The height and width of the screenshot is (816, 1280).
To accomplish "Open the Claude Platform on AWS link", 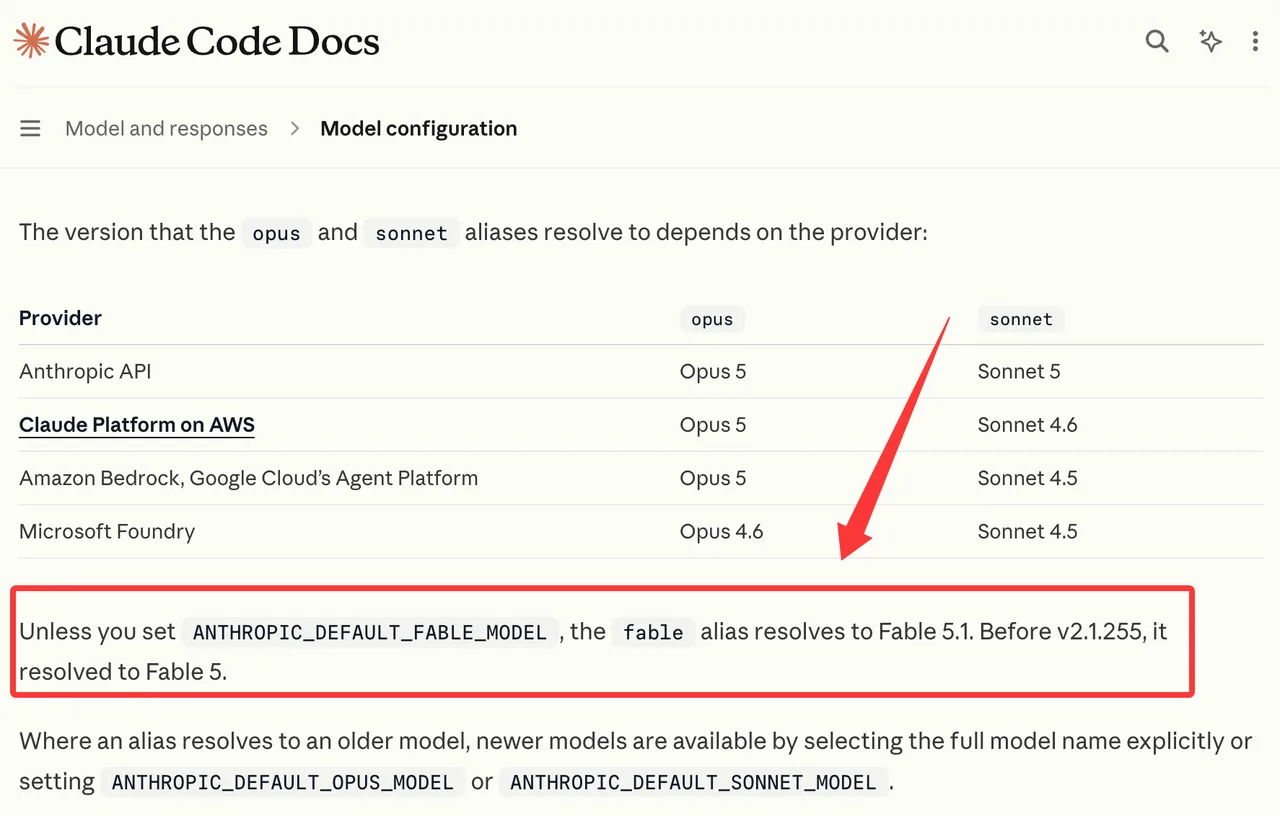I will pos(137,425).
